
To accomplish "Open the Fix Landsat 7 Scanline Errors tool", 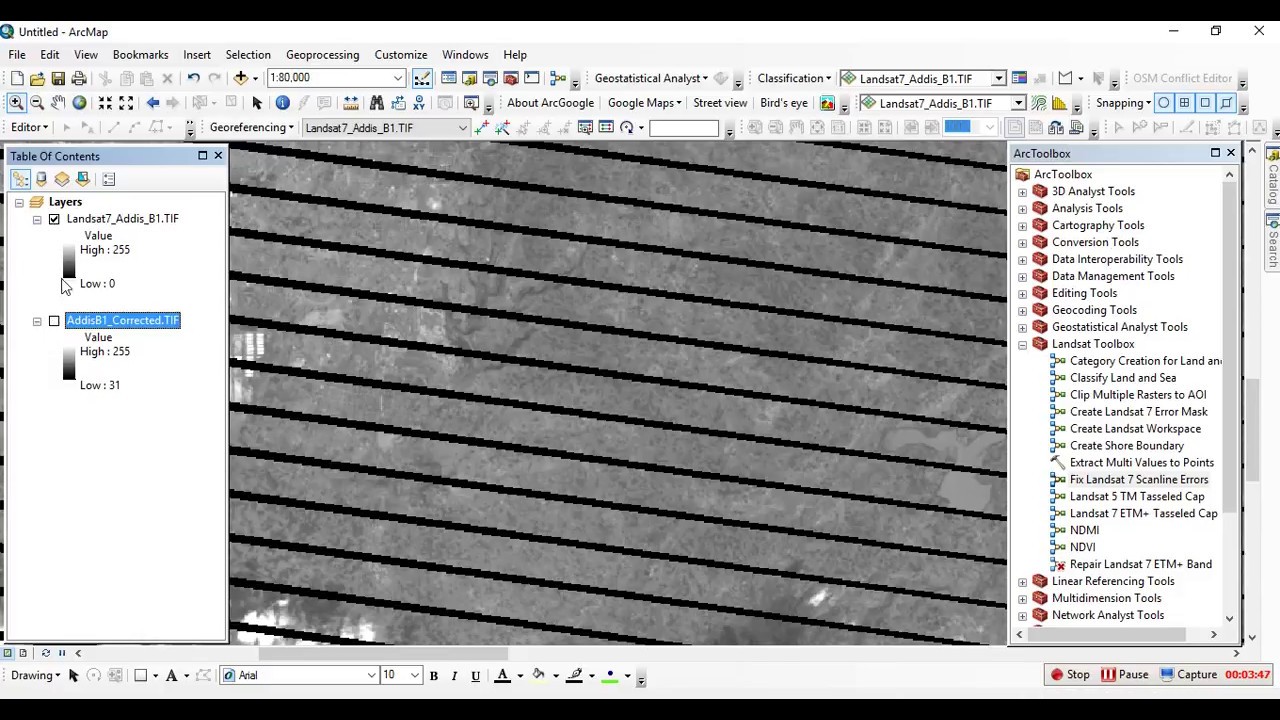I will [x=1138, y=480].
